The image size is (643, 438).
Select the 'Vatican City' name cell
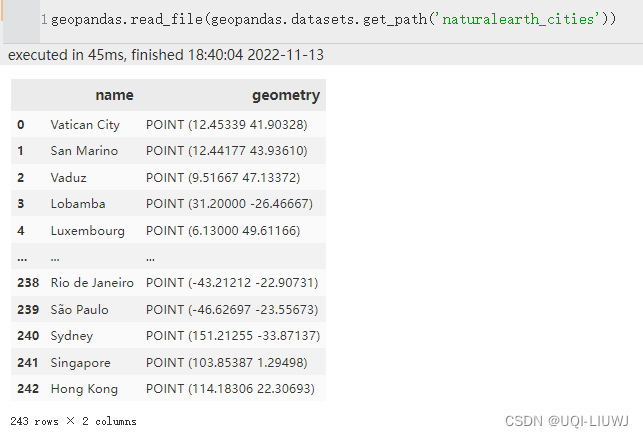(x=85, y=125)
